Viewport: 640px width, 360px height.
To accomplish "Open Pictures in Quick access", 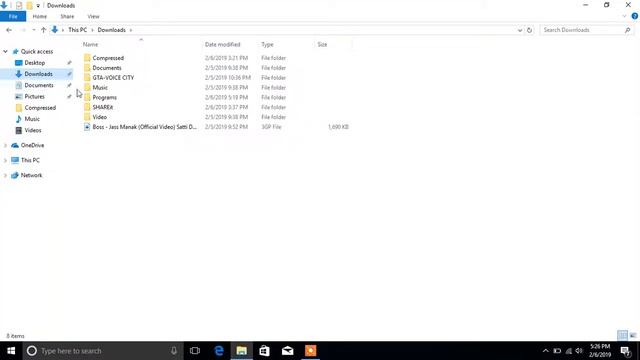I will (x=34, y=96).
